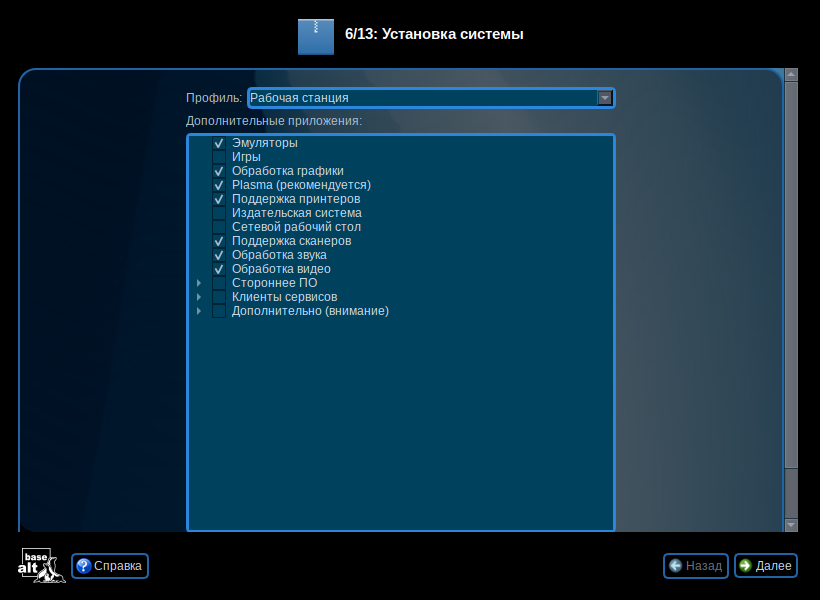Expand the Клиенты сервисов group
This screenshot has height=600, width=820.
[x=199, y=297]
